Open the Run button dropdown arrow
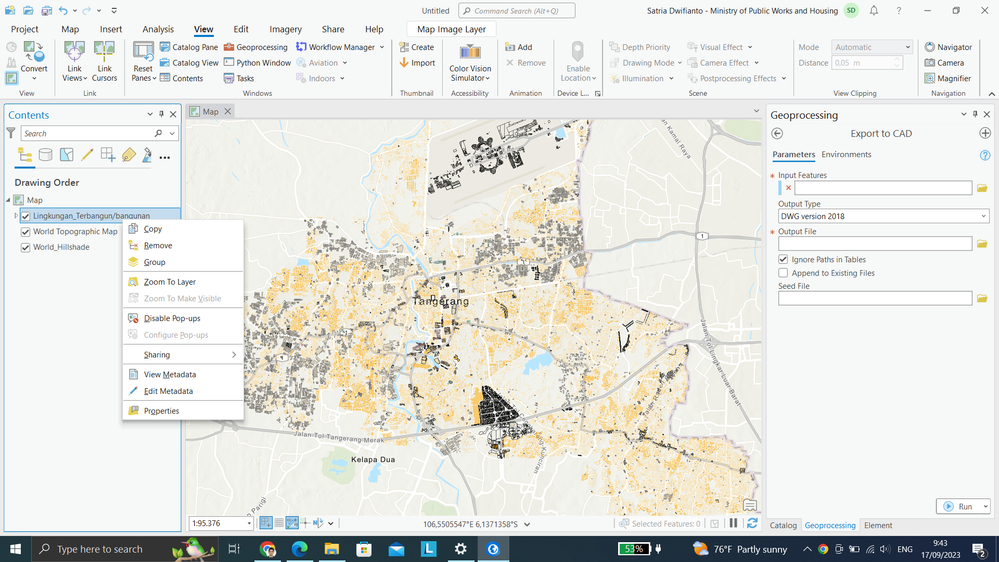This screenshot has width=999, height=562. pyautogui.click(x=986, y=507)
